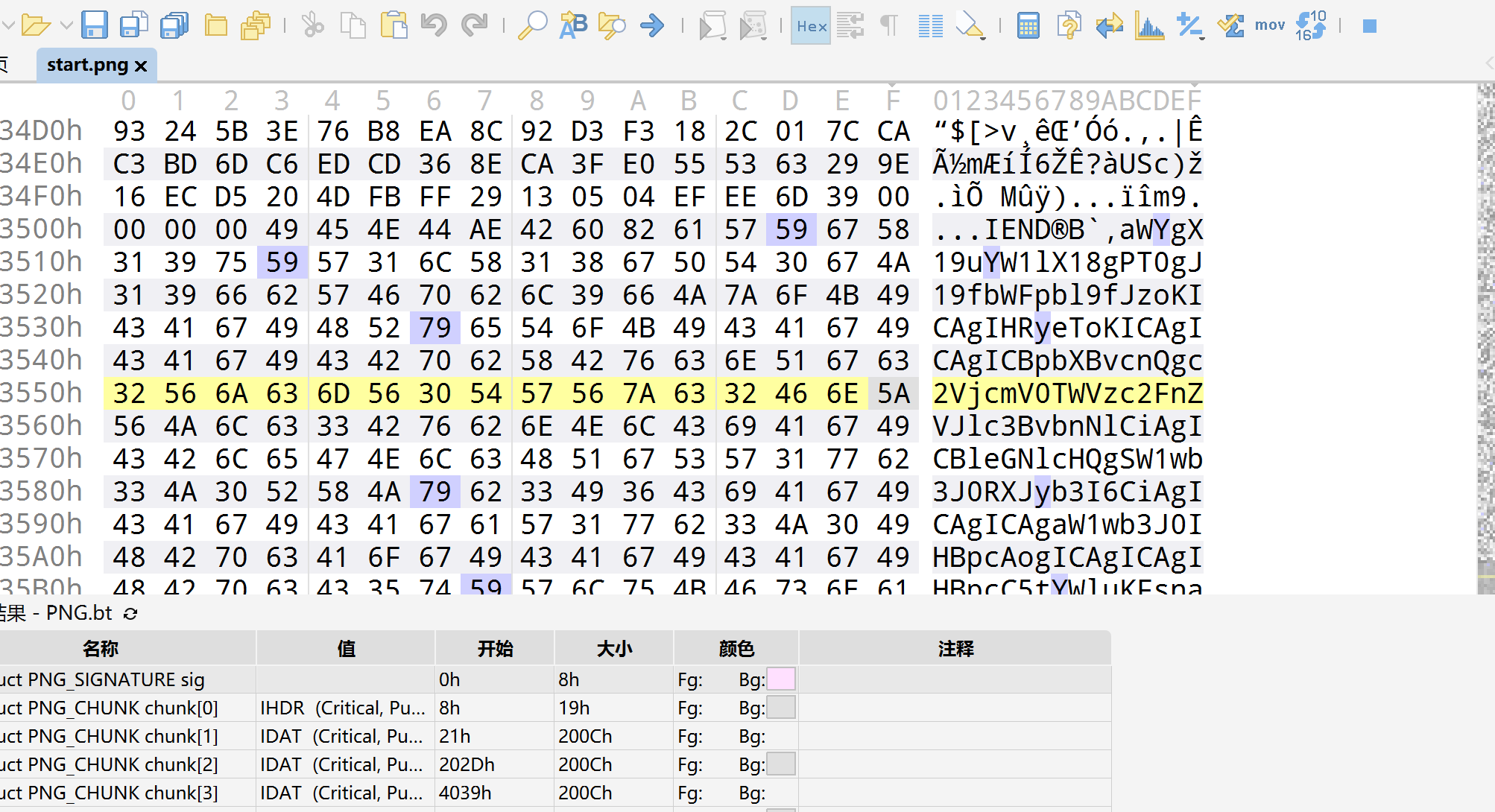Screen dimensions: 1495x812
Task: Click the Cut scissors icon
Action: pyautogui.click(x=312, y=26)
